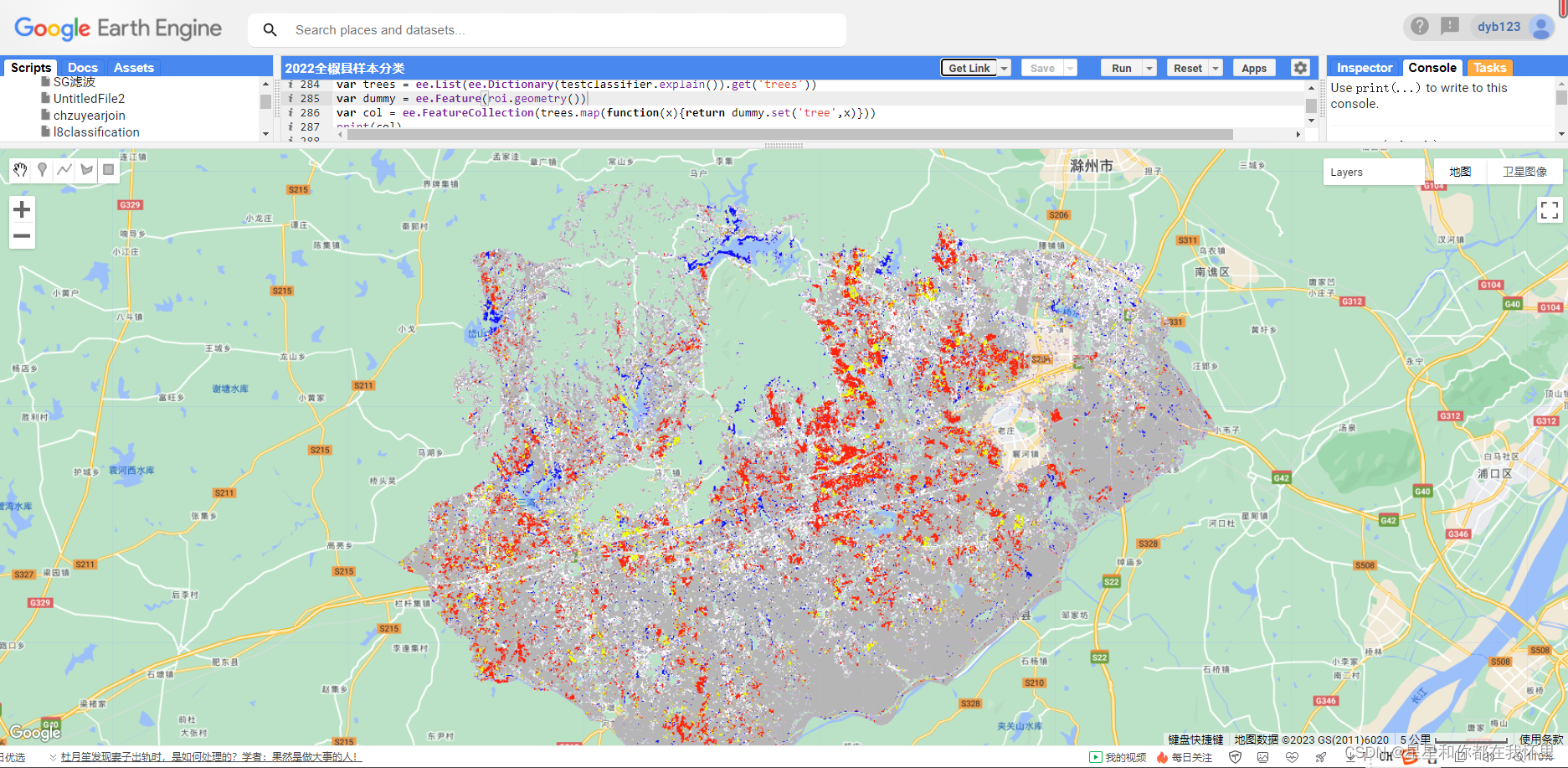The width and height of the screenshot is (1568, 768).
Task: Switch to the Assets tab
Action: pos(134,68)
